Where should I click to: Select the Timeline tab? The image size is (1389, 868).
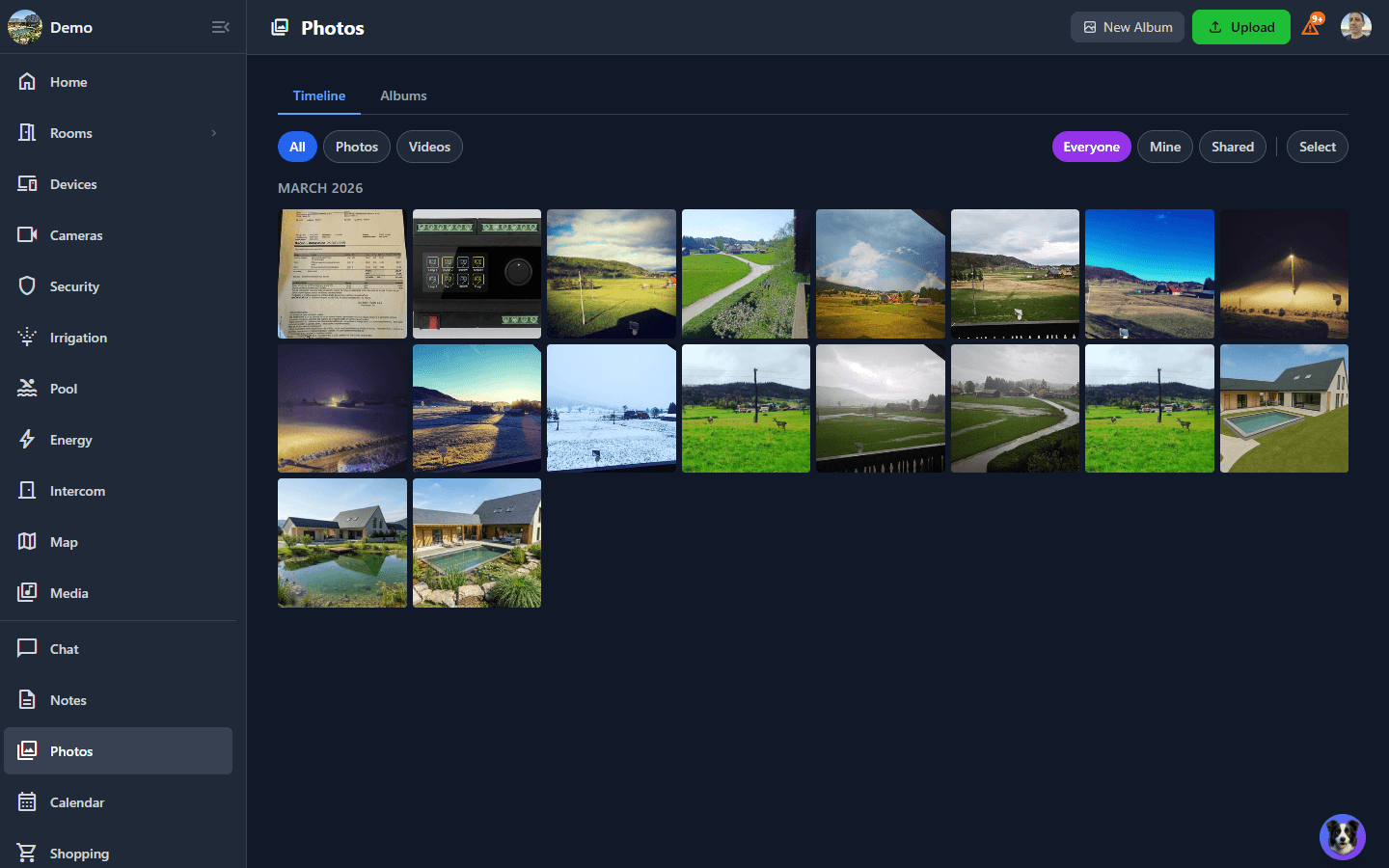[x=319, y=95]
